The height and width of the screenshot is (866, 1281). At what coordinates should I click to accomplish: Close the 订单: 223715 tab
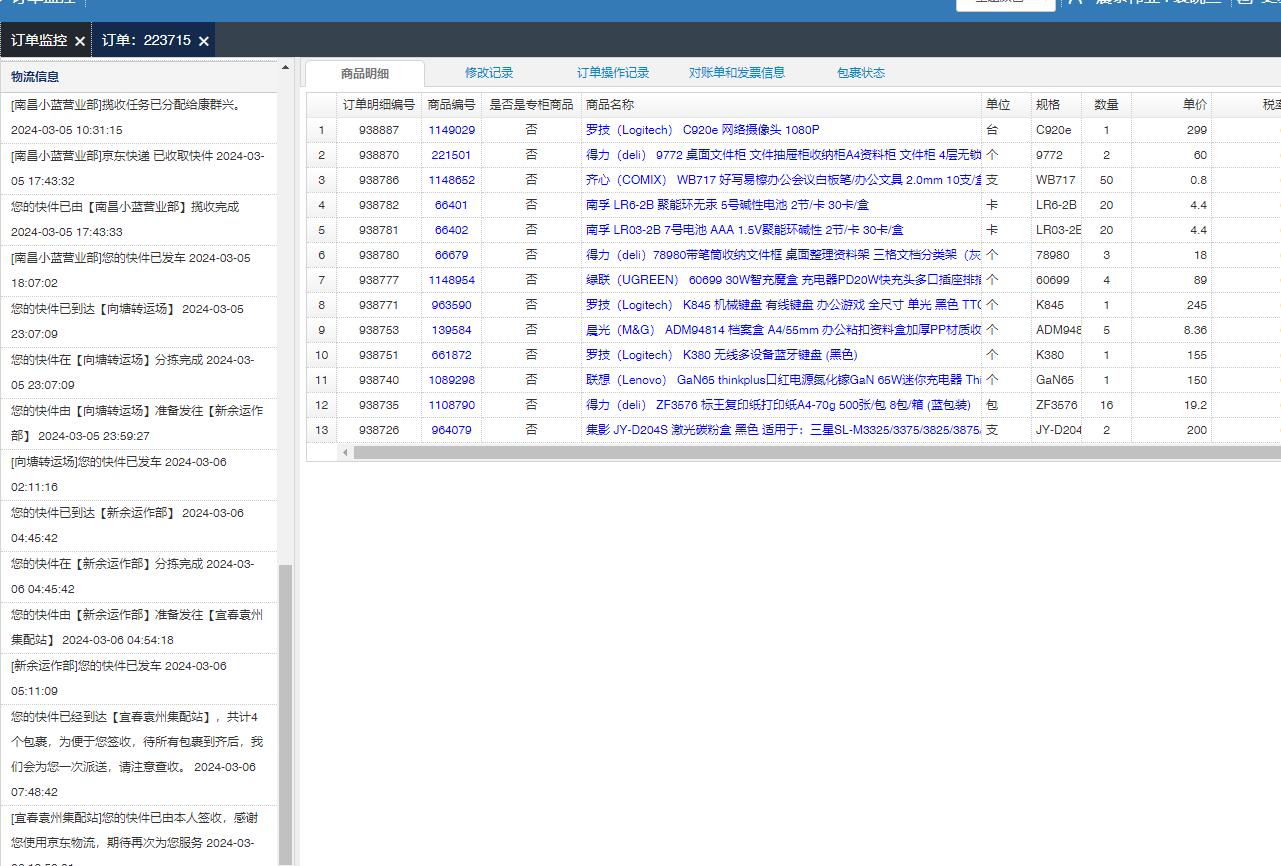click(204, 41)
